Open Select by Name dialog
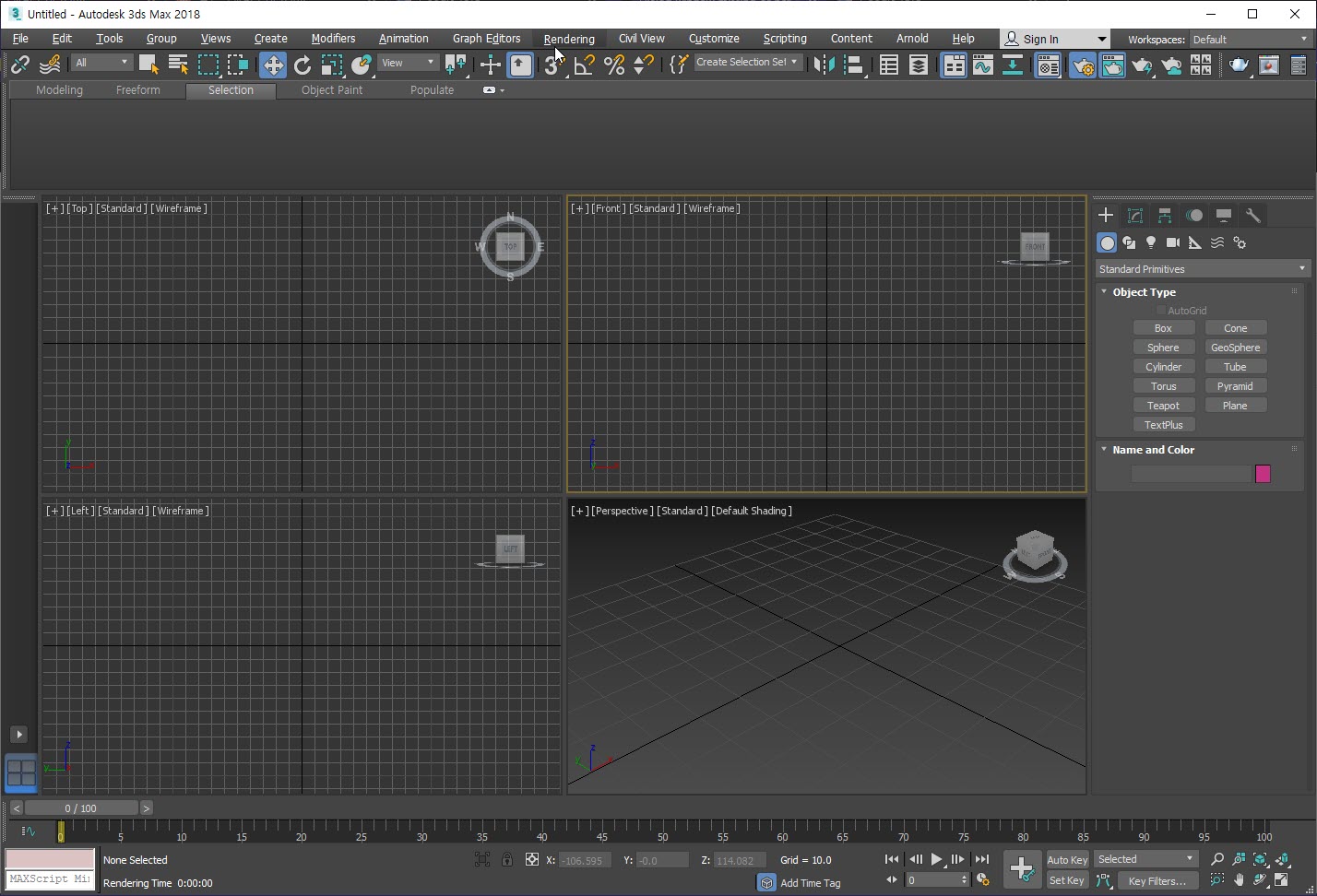Viewport: 1317px width, 896px height. (178, 65)
